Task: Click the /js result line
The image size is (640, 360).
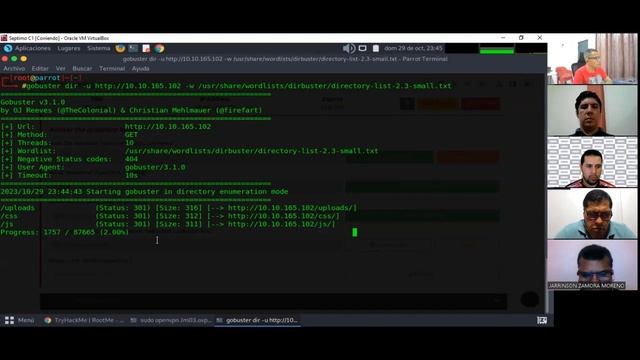Action: pos(168,224)
